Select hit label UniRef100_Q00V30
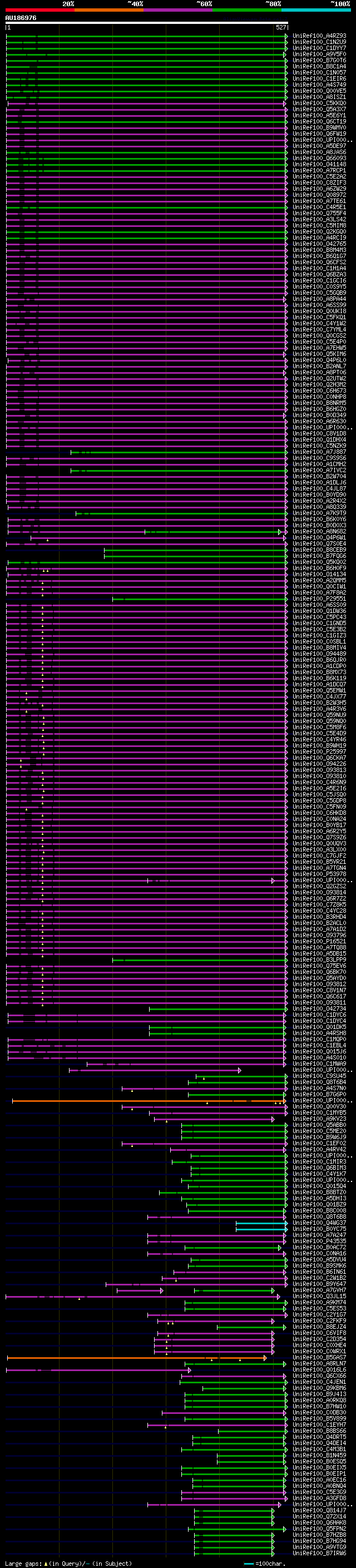The height and width of the screenshot is (1568, 356). tap(319, 1106)
